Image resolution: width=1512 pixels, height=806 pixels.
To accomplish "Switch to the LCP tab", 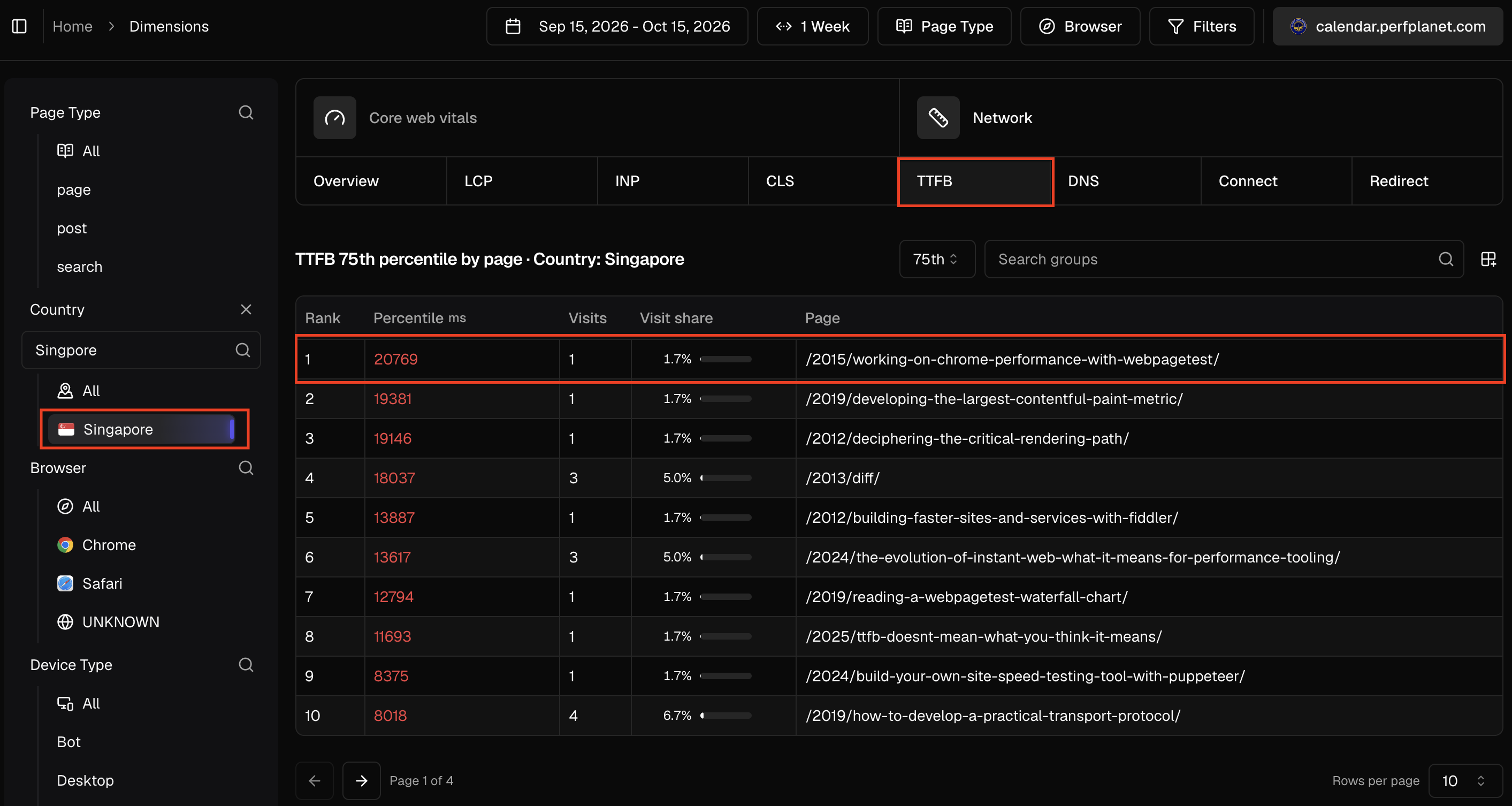I will pyautogui.click(x=522, y=181).
